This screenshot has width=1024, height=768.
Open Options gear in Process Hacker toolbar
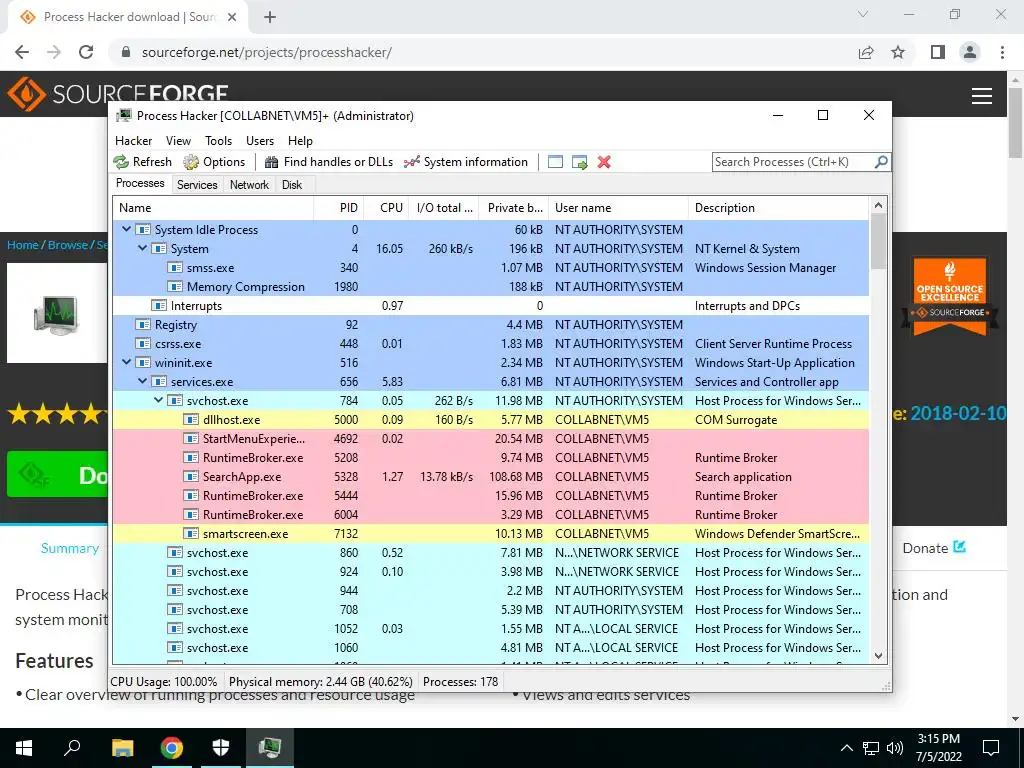coord(191,162)
